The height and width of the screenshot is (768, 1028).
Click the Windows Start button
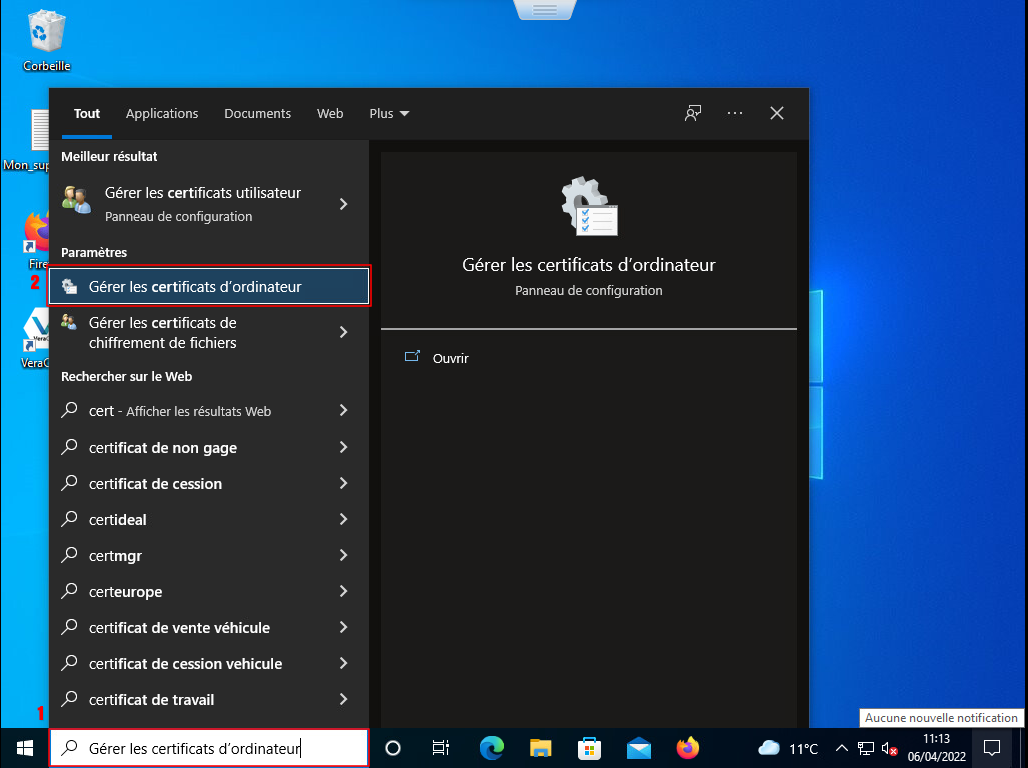click(x=25, y=747)
